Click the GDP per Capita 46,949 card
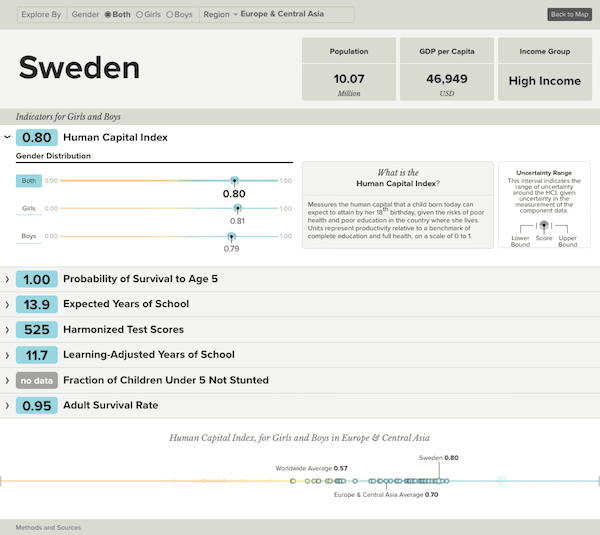Screen dimensions: 600x535 point(447,69)
